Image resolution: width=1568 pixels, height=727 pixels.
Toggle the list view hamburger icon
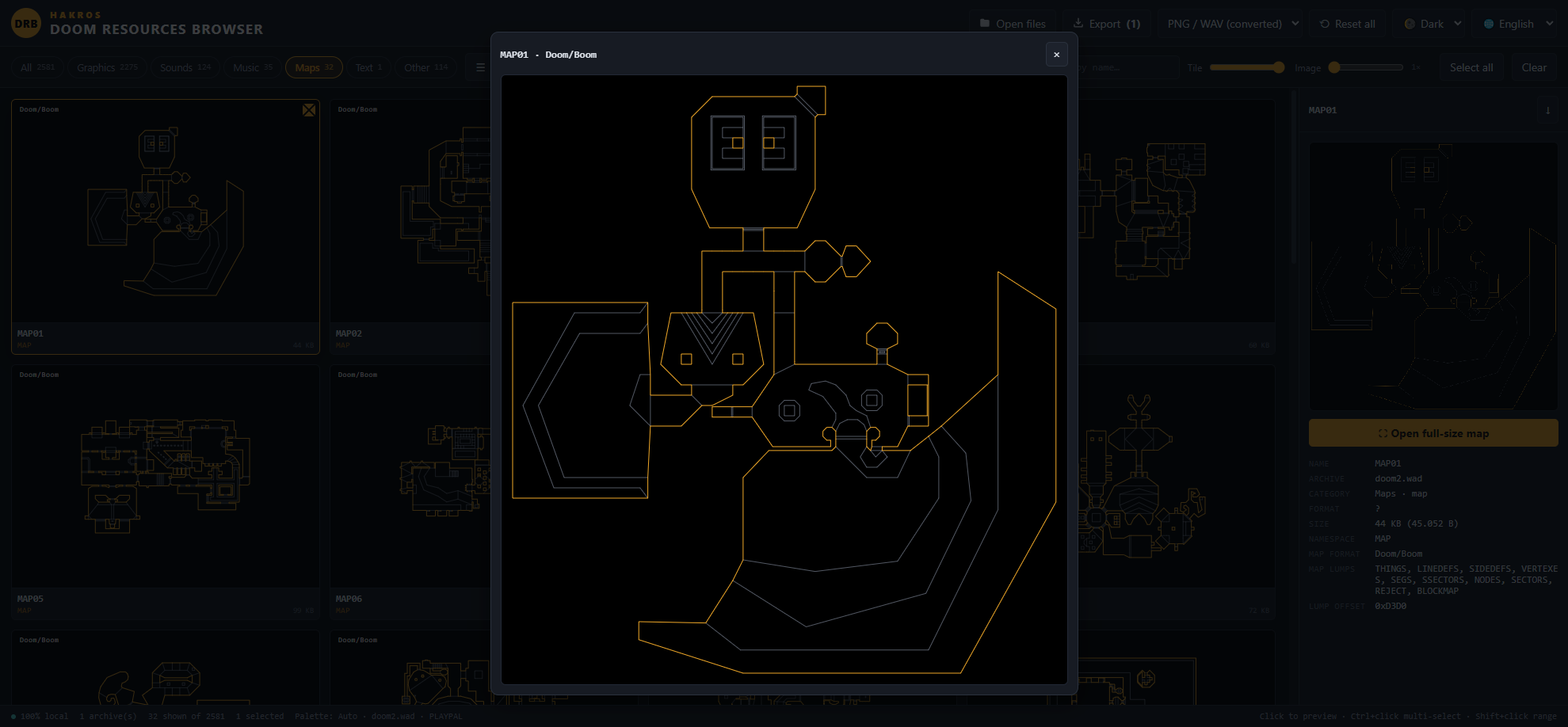(480, 67)
